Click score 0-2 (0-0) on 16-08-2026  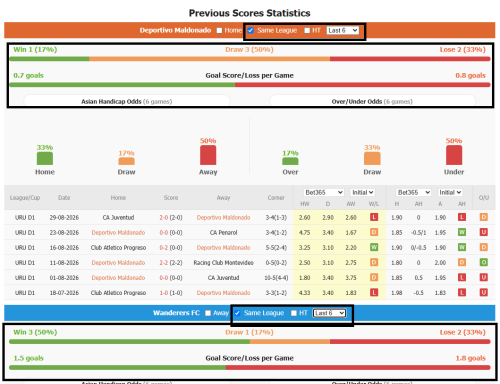171,248
